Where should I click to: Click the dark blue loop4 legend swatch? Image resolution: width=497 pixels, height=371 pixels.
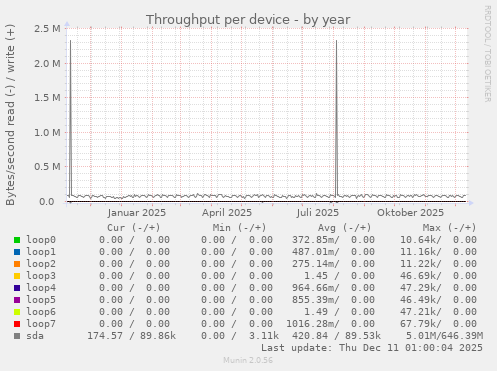17,288
